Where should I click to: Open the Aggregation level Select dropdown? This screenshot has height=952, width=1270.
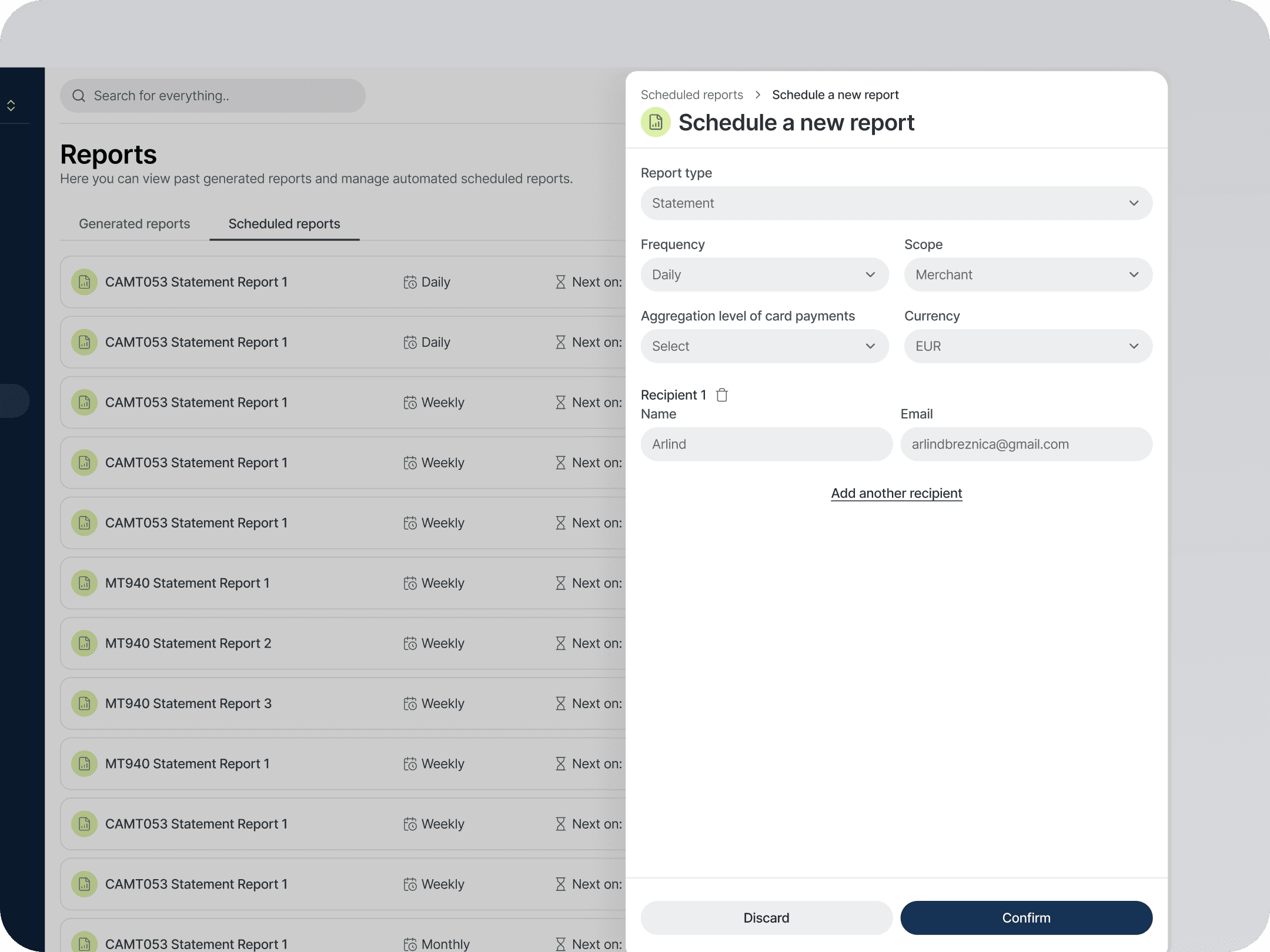[x=764, y=346]
